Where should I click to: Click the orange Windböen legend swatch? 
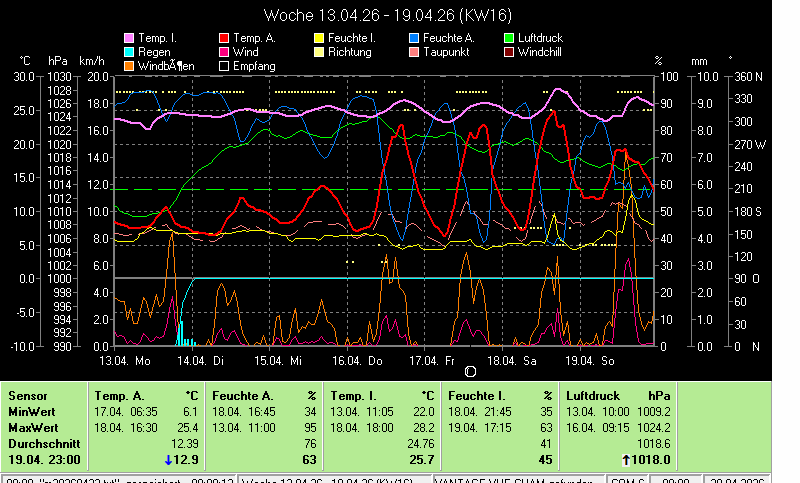click(128, 66)
